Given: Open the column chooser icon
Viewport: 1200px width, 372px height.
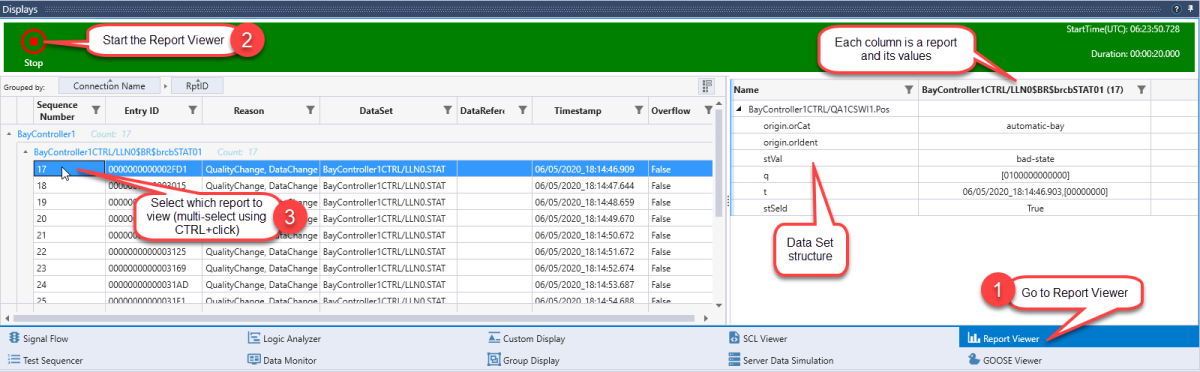Looking at the screenshot, I should click(x=706, y=85).
